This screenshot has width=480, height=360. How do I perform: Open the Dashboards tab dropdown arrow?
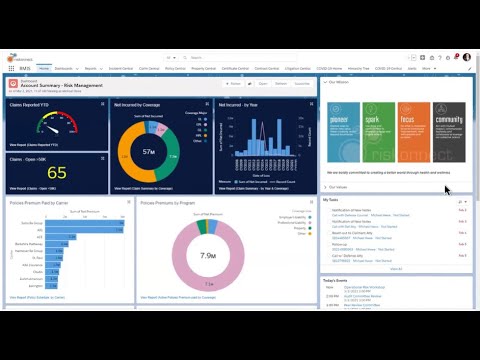pyautogui.click(x=77, y=69)
